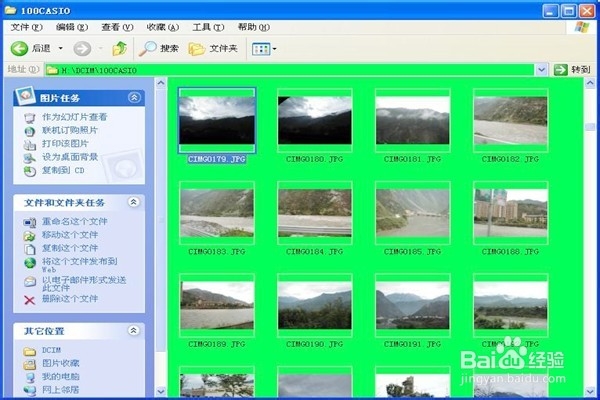Select thumbnail CIMG0189.JPG

pos(217,305)
